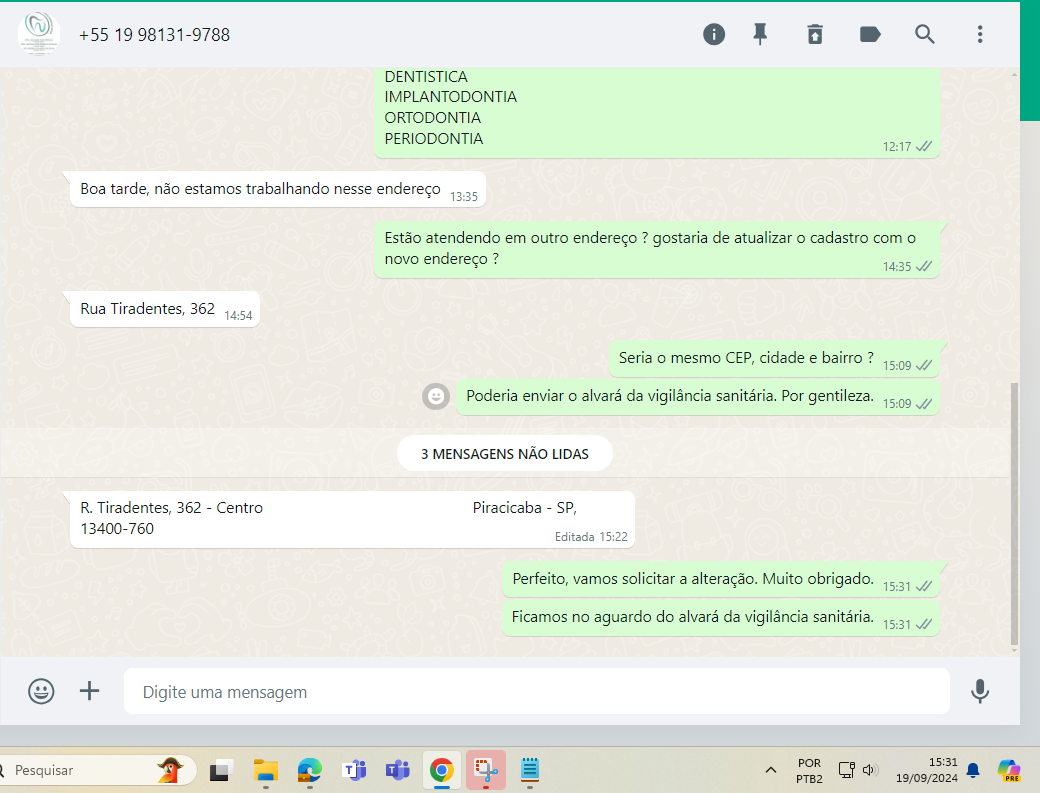Screen dimensions: 1040x793
Task: Open Google Chrome from the taskbar
Action: click(441, 770)
